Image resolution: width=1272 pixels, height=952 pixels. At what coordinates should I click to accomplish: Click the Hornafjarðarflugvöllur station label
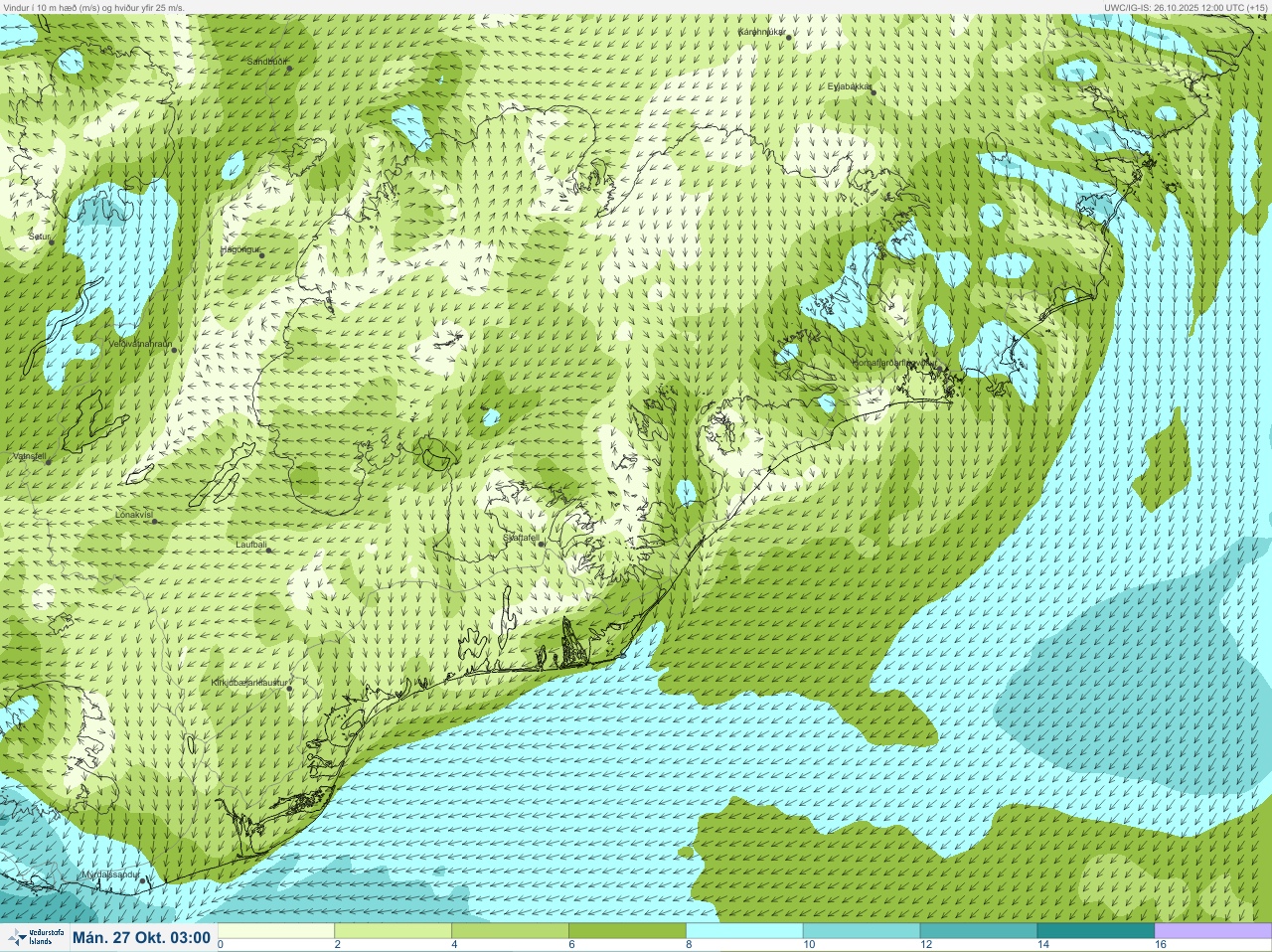(x=893, y=363)
